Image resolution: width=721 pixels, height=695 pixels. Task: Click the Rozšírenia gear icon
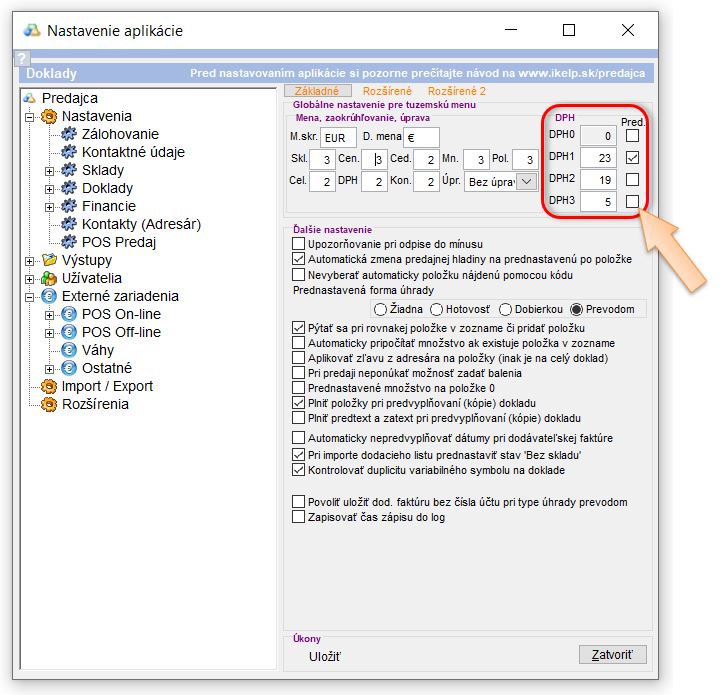click(49, 404)
